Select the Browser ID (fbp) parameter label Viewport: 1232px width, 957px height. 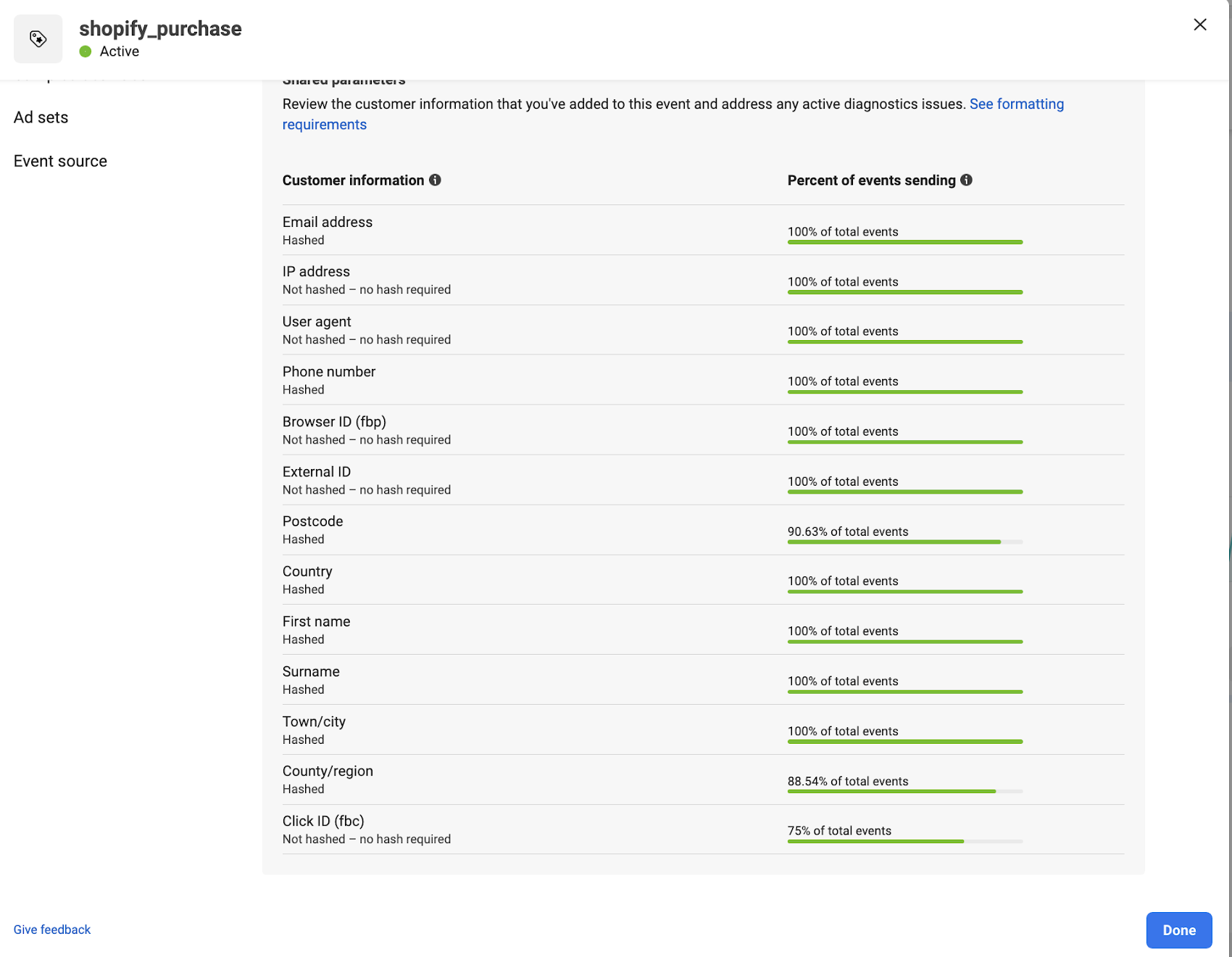coord(334,422)
